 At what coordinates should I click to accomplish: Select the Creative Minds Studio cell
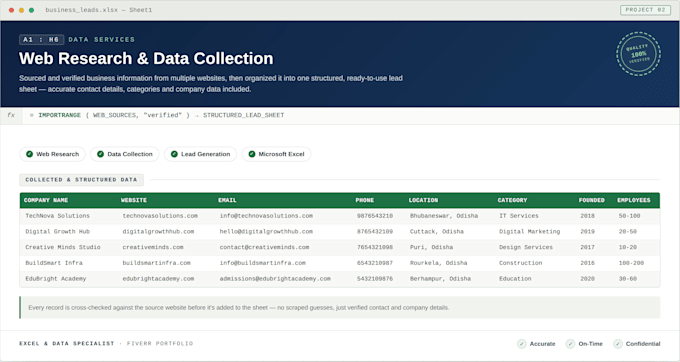point(63,247)
